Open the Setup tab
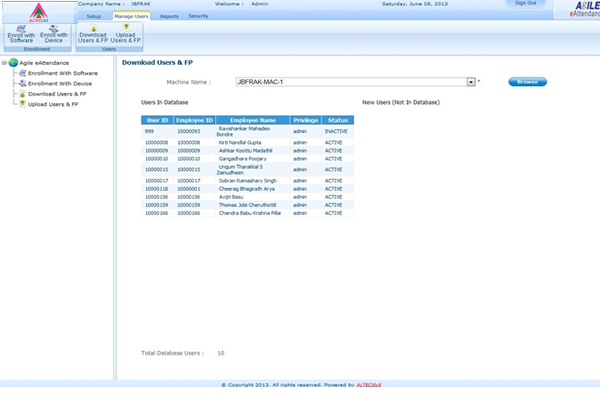600x412 pixels. 94,16
